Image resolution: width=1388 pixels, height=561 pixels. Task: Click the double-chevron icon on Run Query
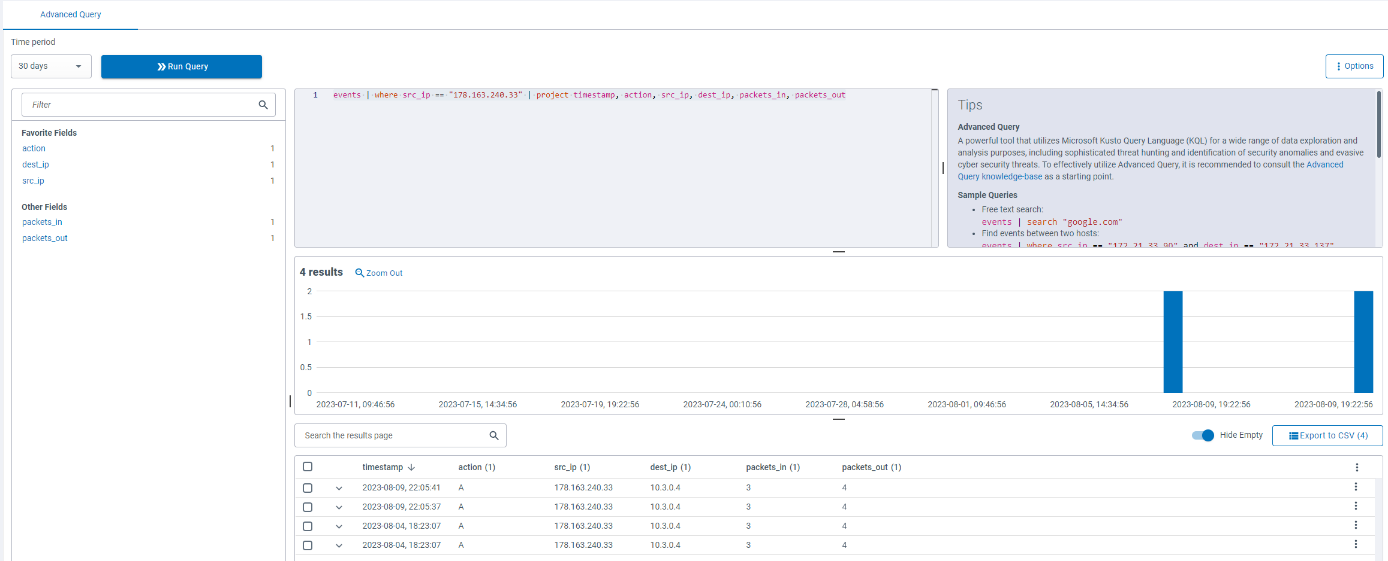click(161, 67)
